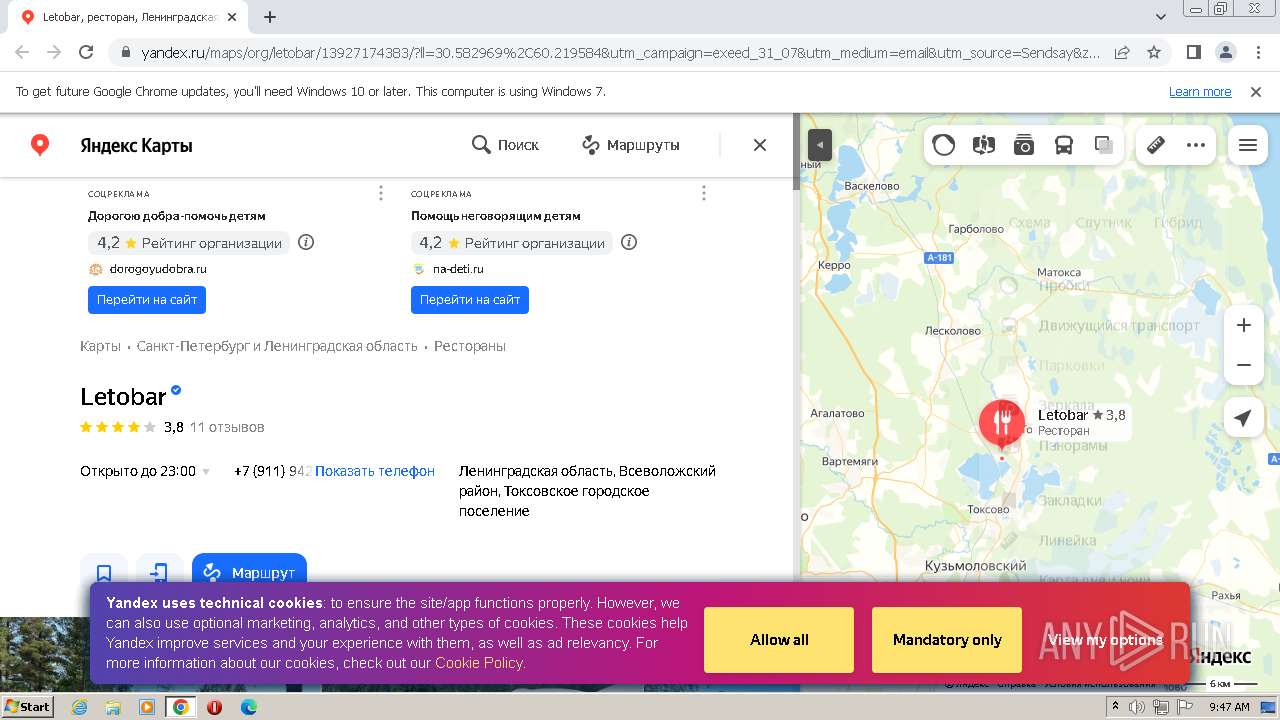This screenshot has height=720, width=1280.
Task: Click the Карты breadcrumb
Action: 100,346
